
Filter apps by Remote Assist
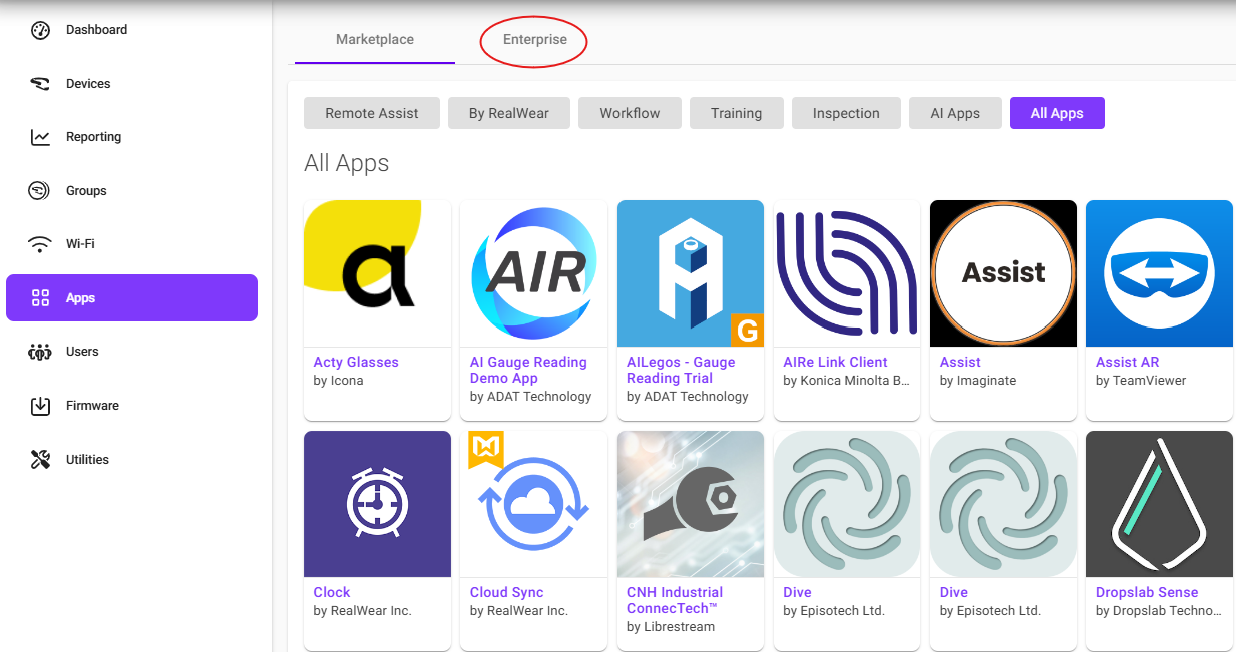(371, 113)
